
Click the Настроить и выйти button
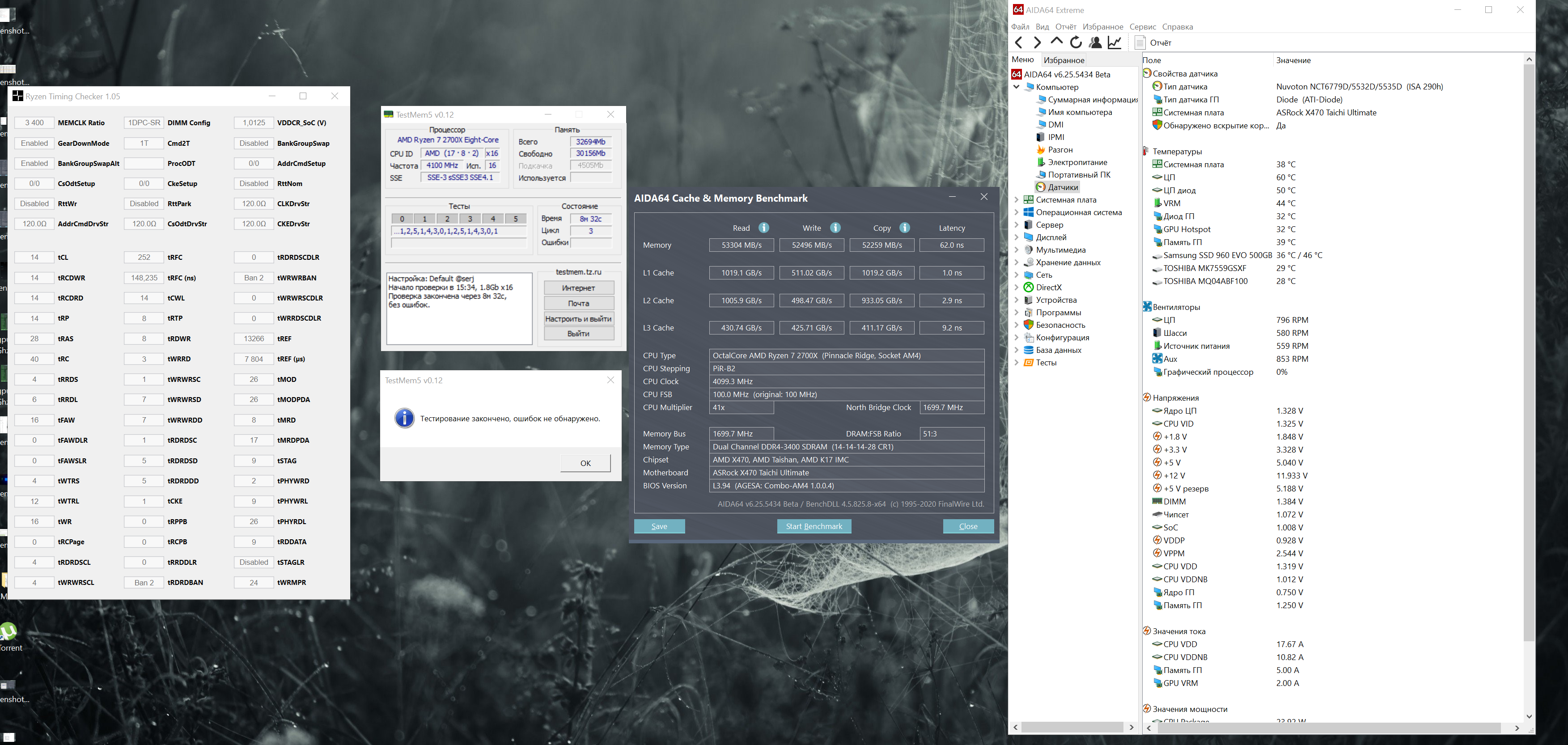(x=578, y=319)
